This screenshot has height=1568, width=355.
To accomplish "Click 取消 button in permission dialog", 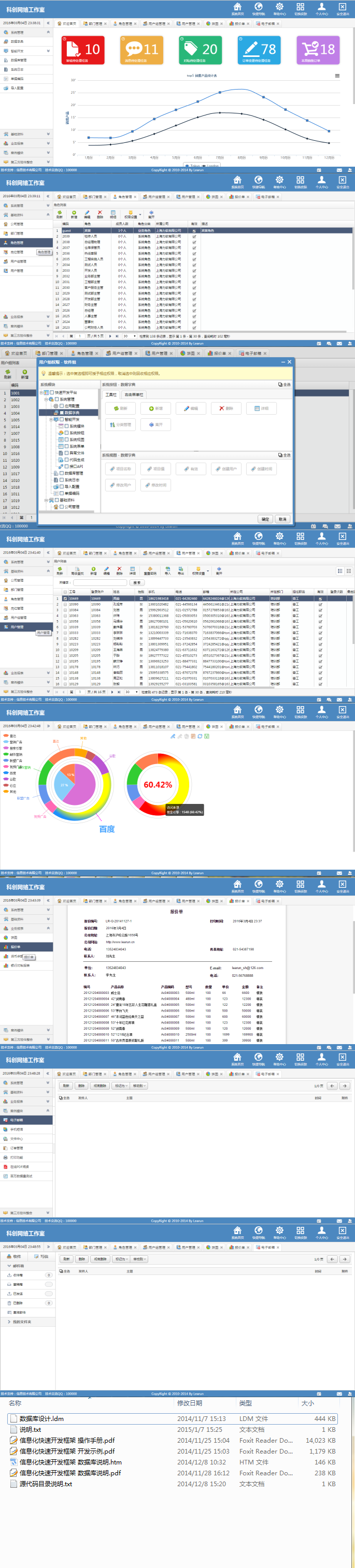I will [x=282, y=519].
